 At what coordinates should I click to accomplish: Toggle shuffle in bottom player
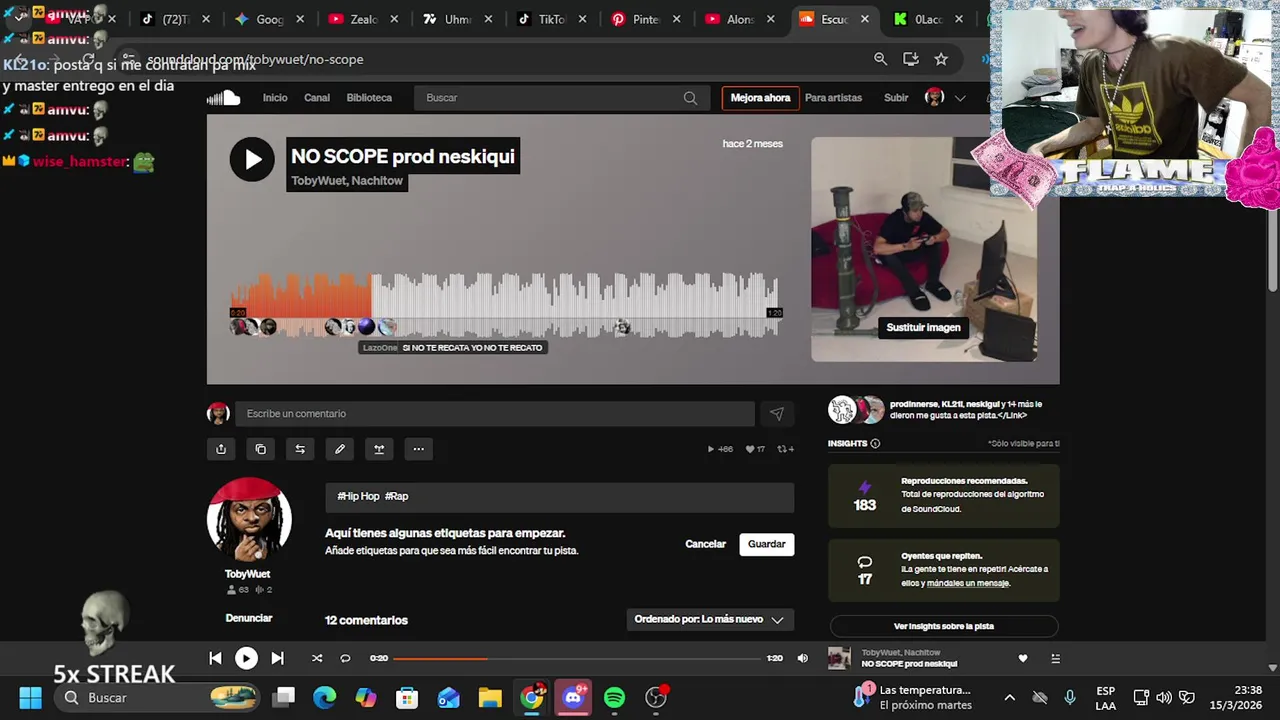click(x=317, y=658)
